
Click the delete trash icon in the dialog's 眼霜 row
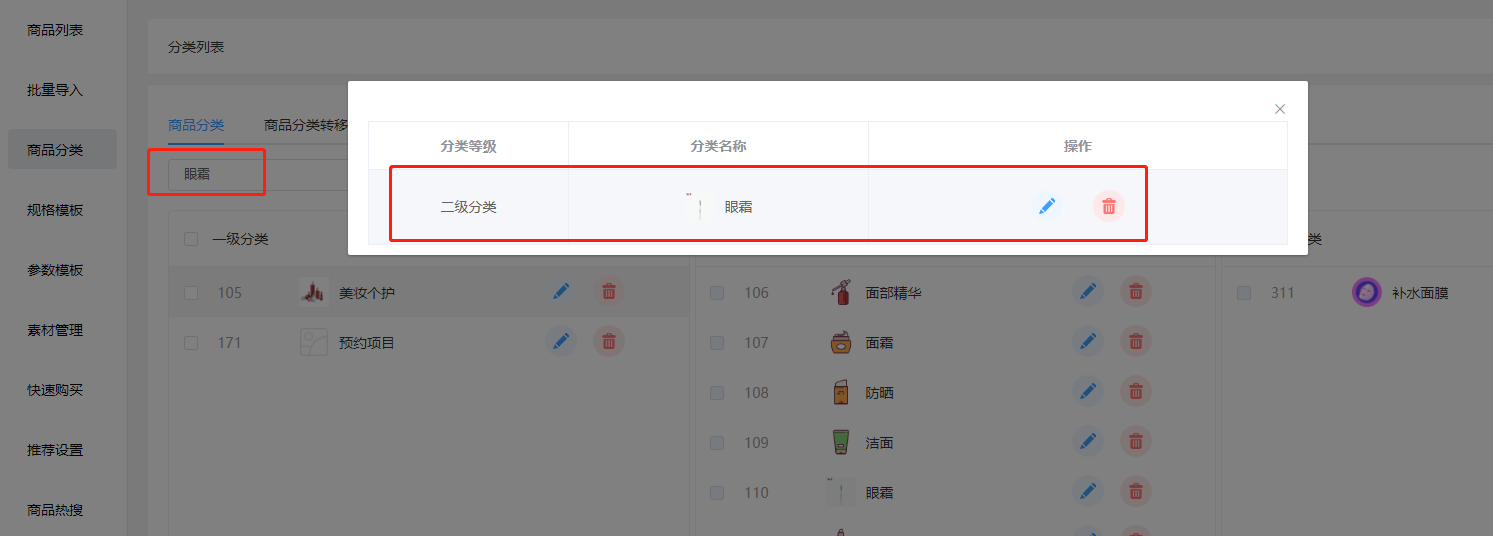coord(1108,206)
